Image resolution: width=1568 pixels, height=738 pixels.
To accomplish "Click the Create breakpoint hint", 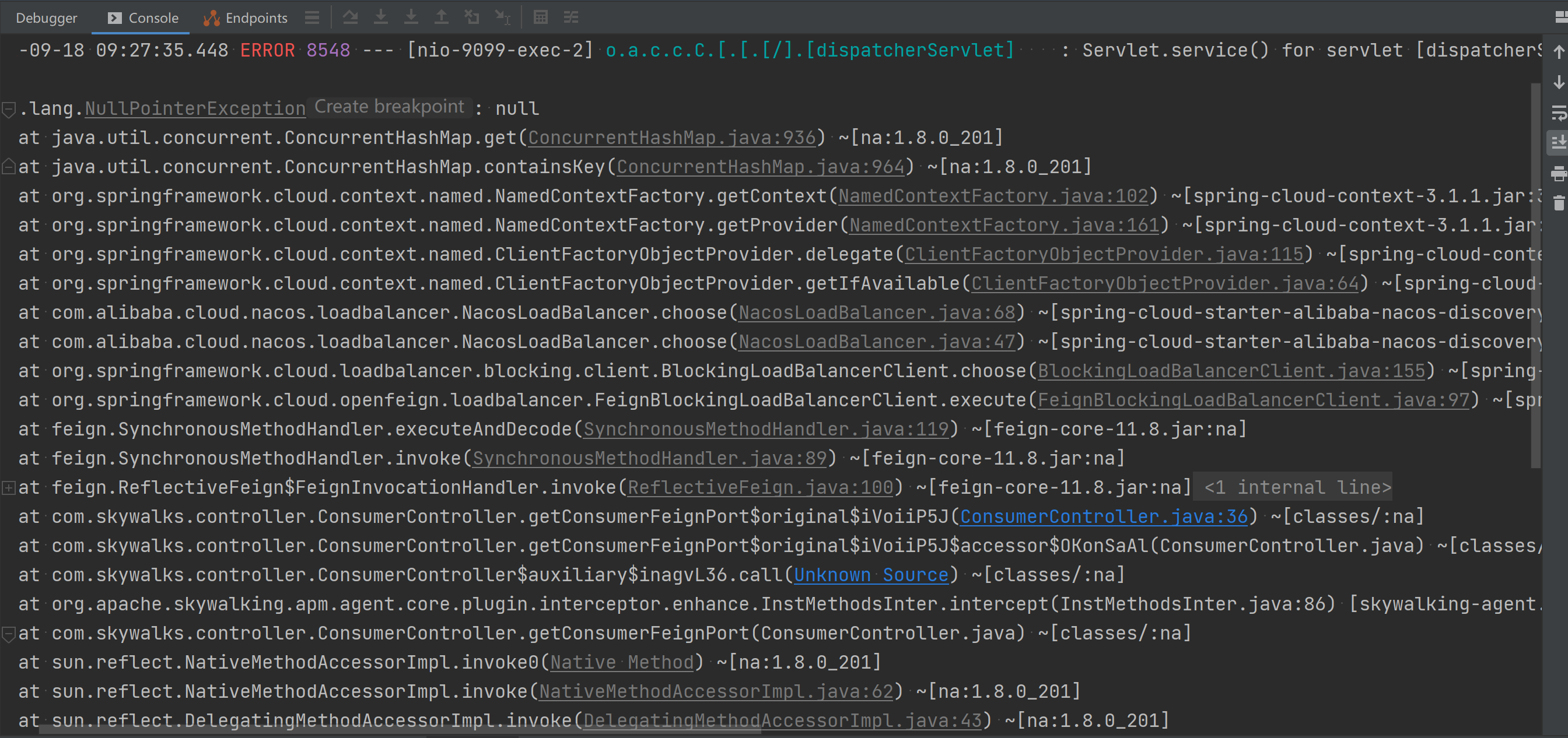I will click(389, 107).
